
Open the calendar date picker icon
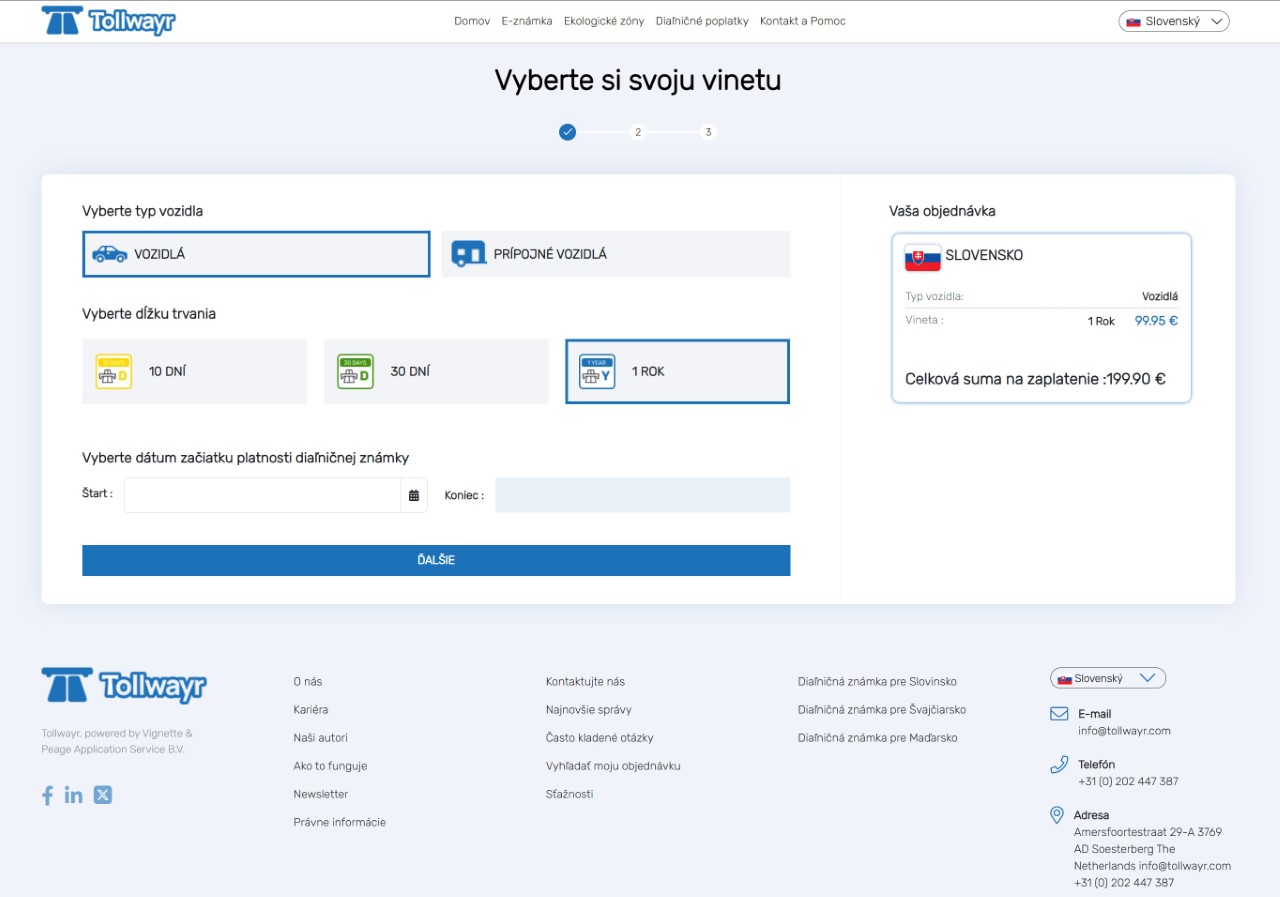pyautogui.click(x=414, y=495)
